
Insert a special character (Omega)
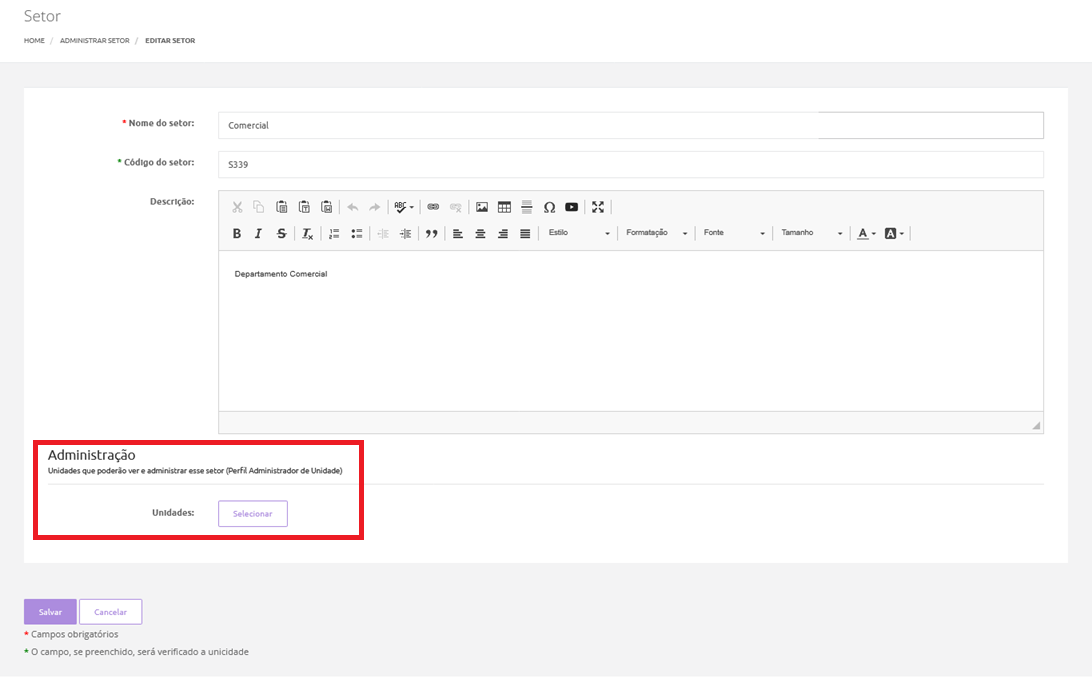tap(549, 207)
